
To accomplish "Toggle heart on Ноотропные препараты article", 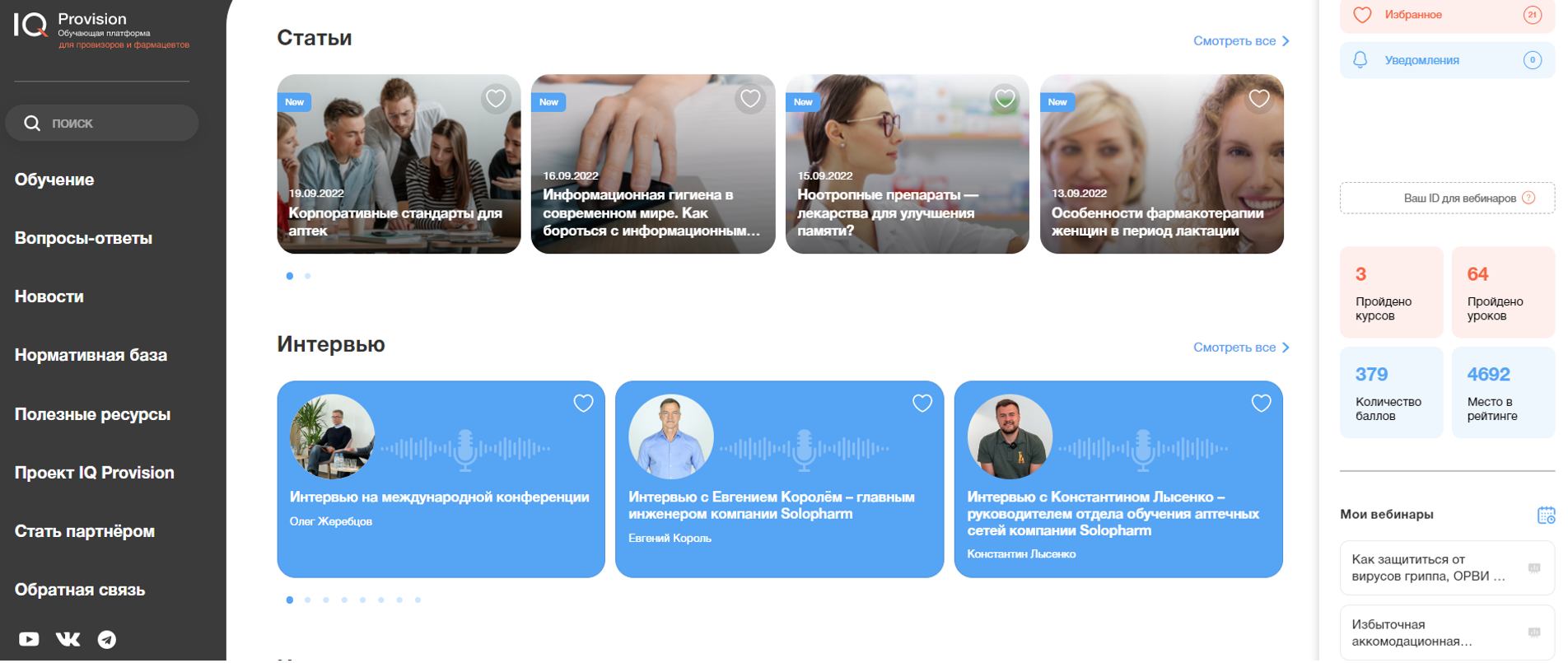I will [x=1005, y=99].
